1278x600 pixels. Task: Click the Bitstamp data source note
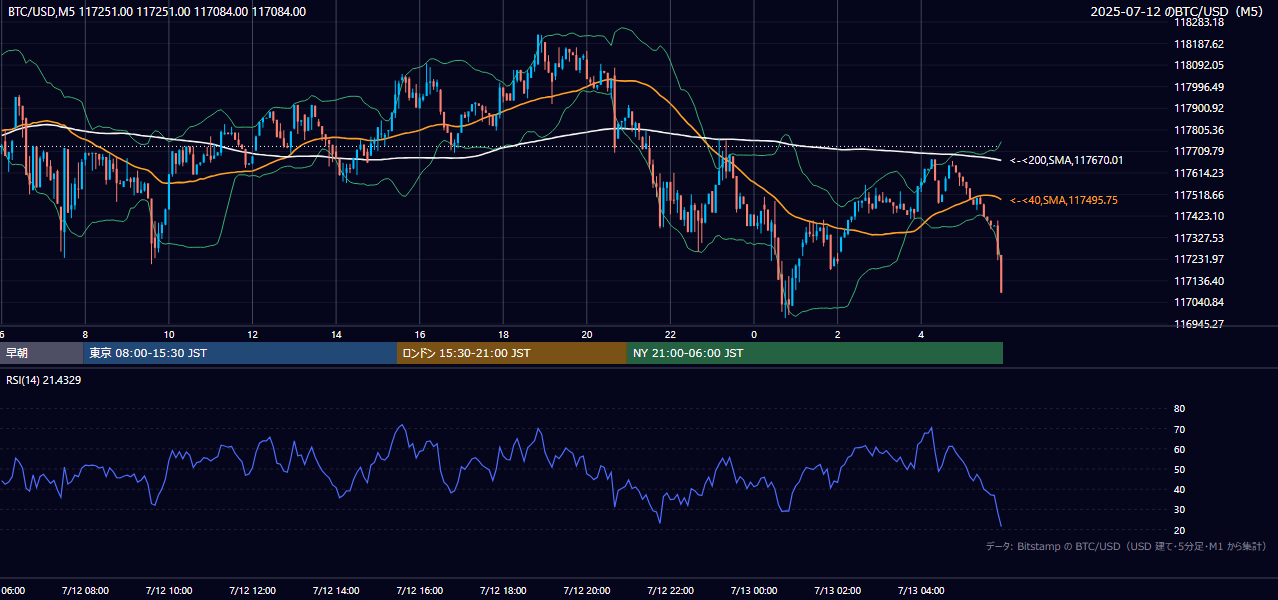click(x=1126, y=547)
